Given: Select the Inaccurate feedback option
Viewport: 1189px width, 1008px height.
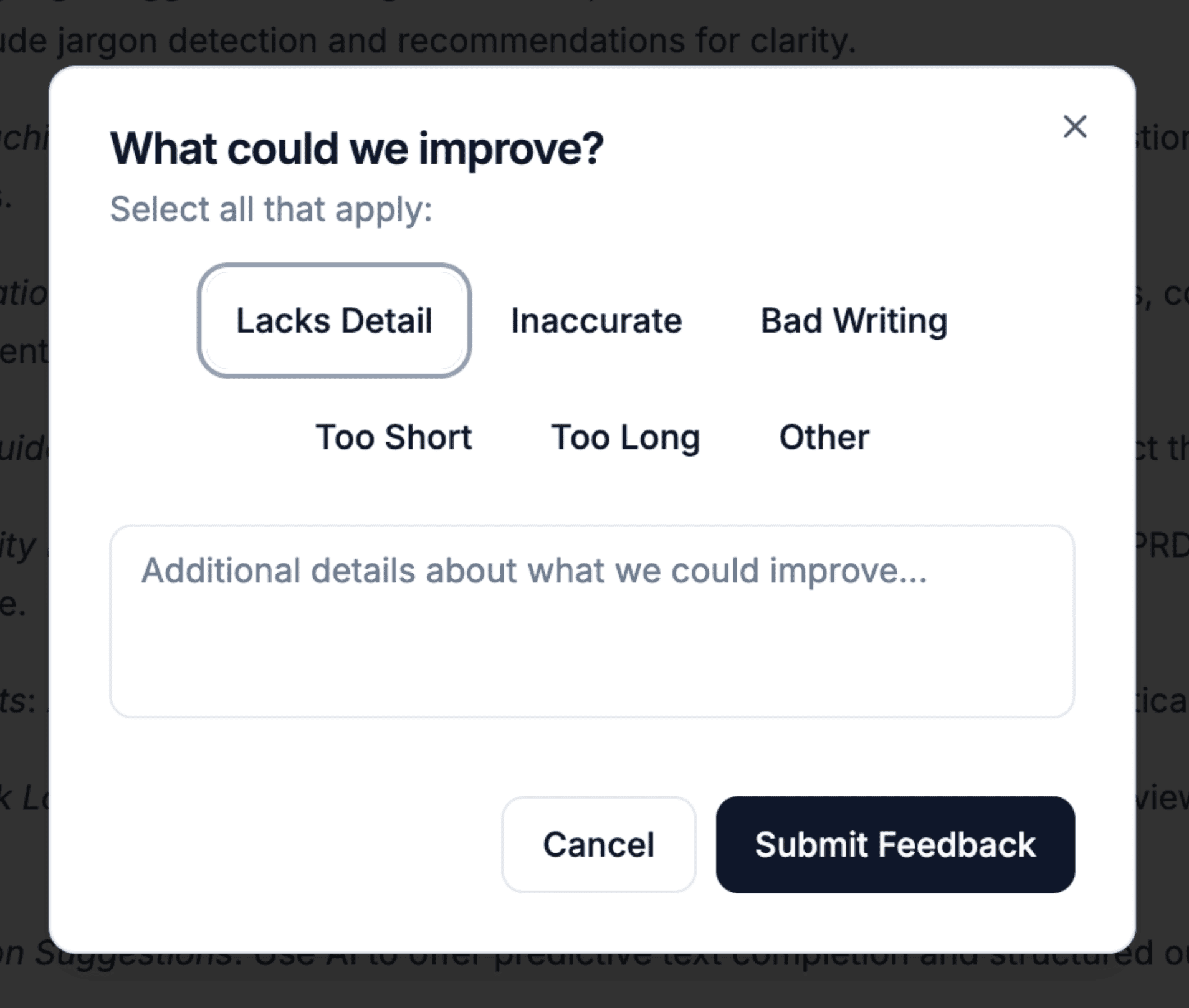Looking at the screenshot, I should tap(596, 321).
